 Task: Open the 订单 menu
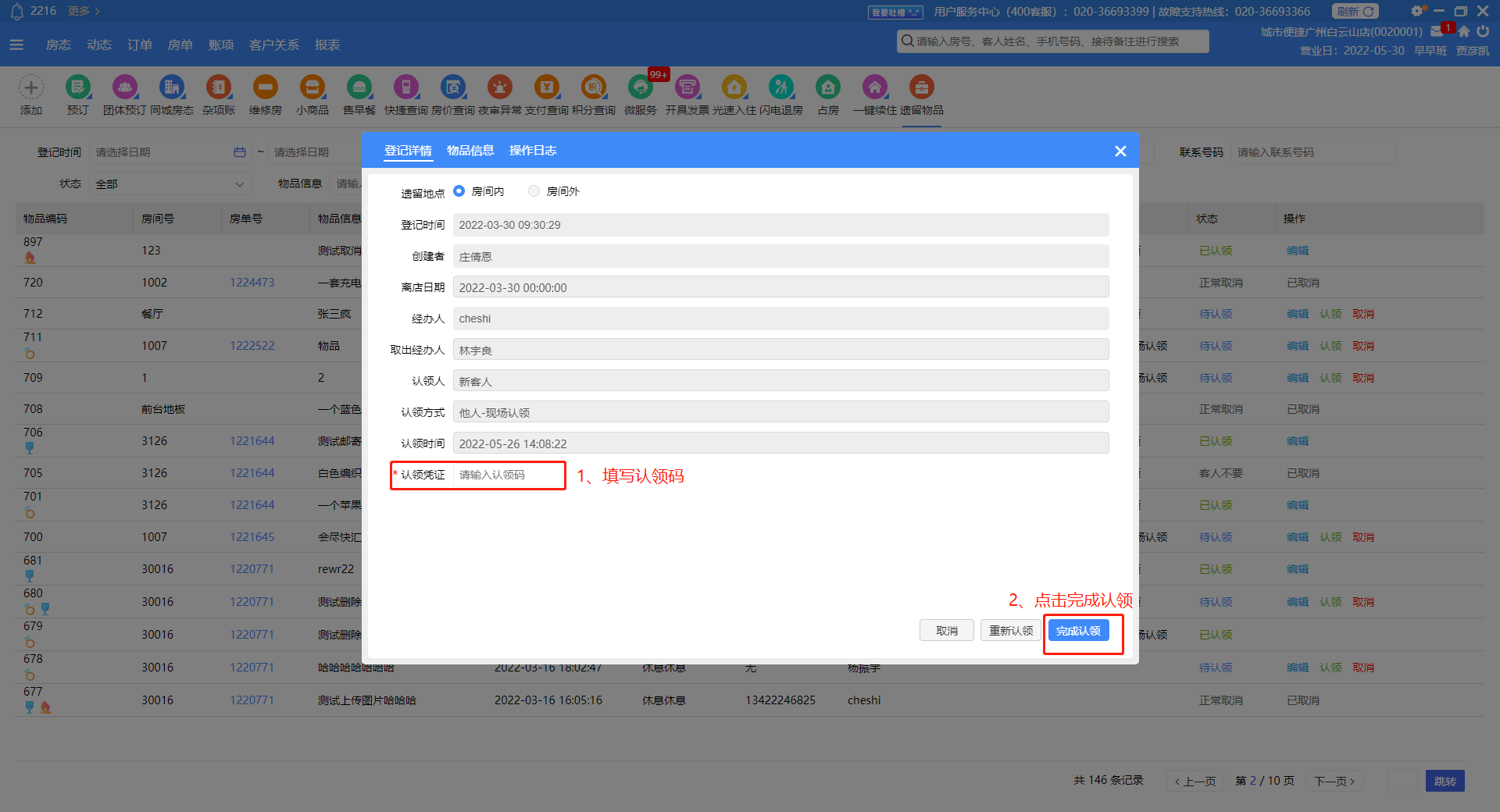tap(140, 45)
